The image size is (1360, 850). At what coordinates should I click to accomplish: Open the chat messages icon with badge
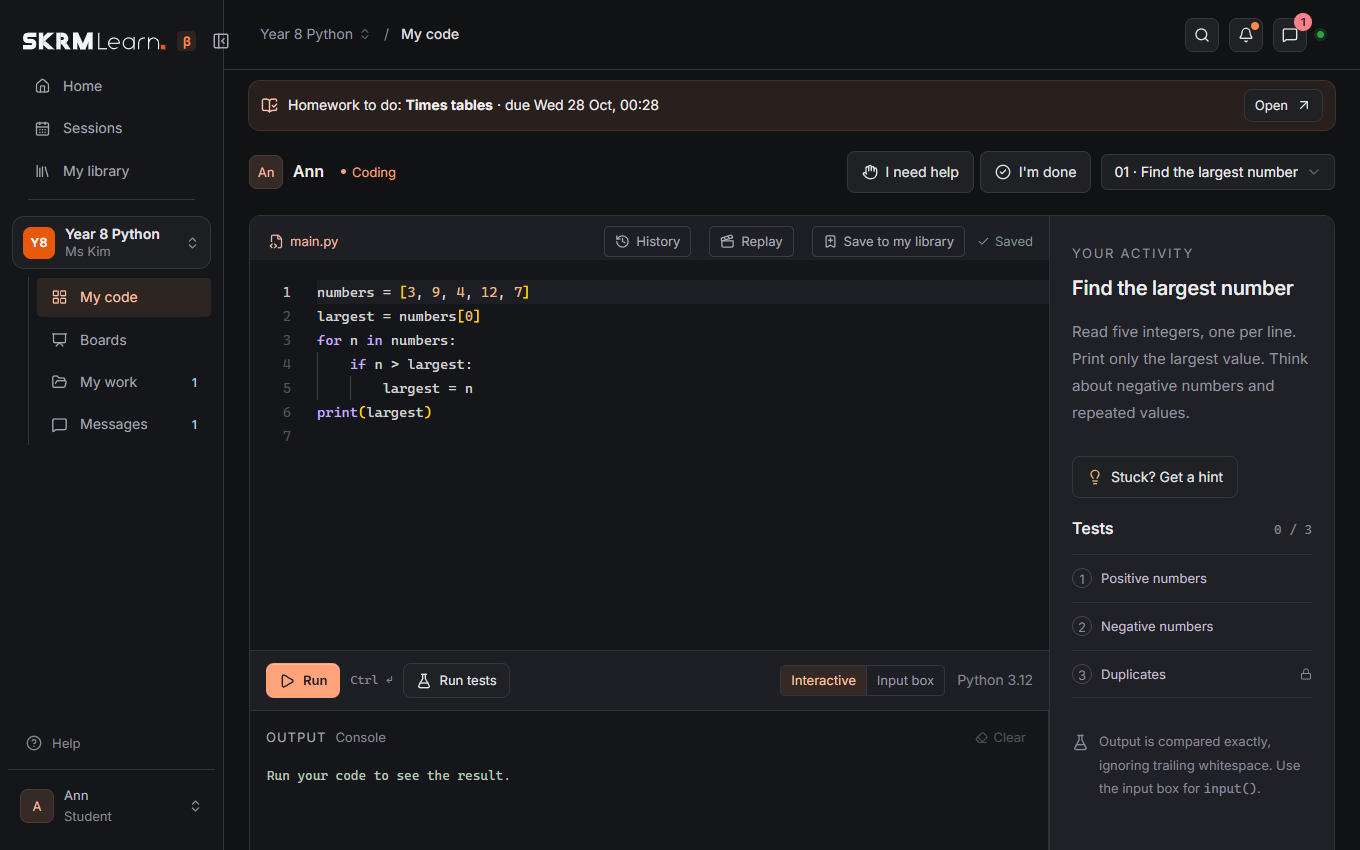click(x=1290, y=35)
